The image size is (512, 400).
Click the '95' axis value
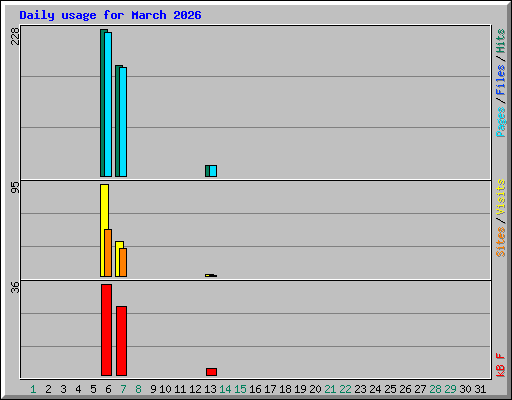15,188
